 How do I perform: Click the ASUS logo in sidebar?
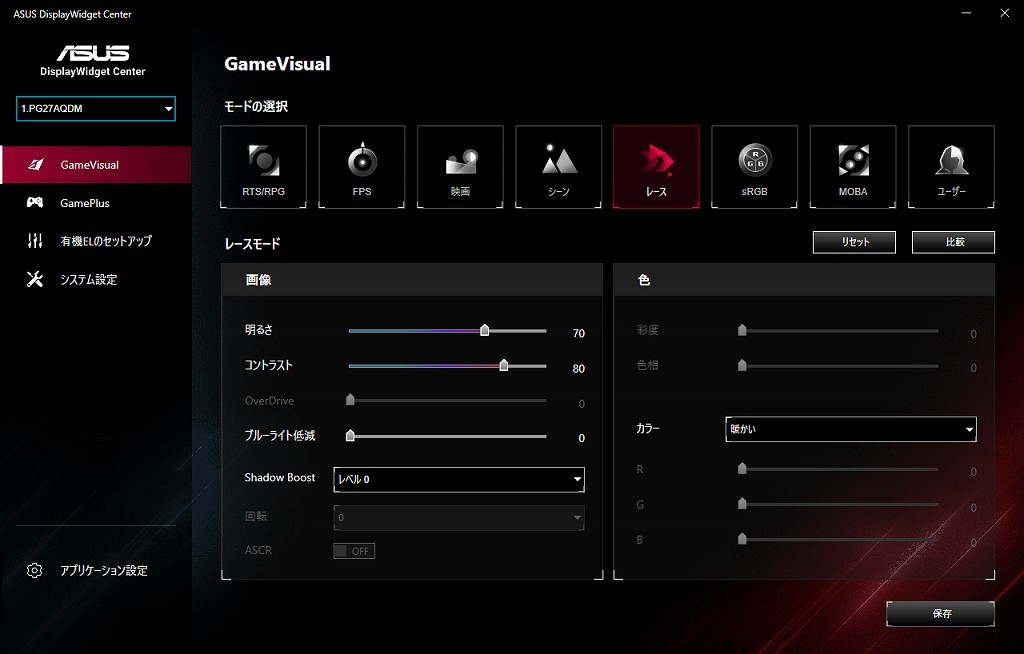click(93, 53)
